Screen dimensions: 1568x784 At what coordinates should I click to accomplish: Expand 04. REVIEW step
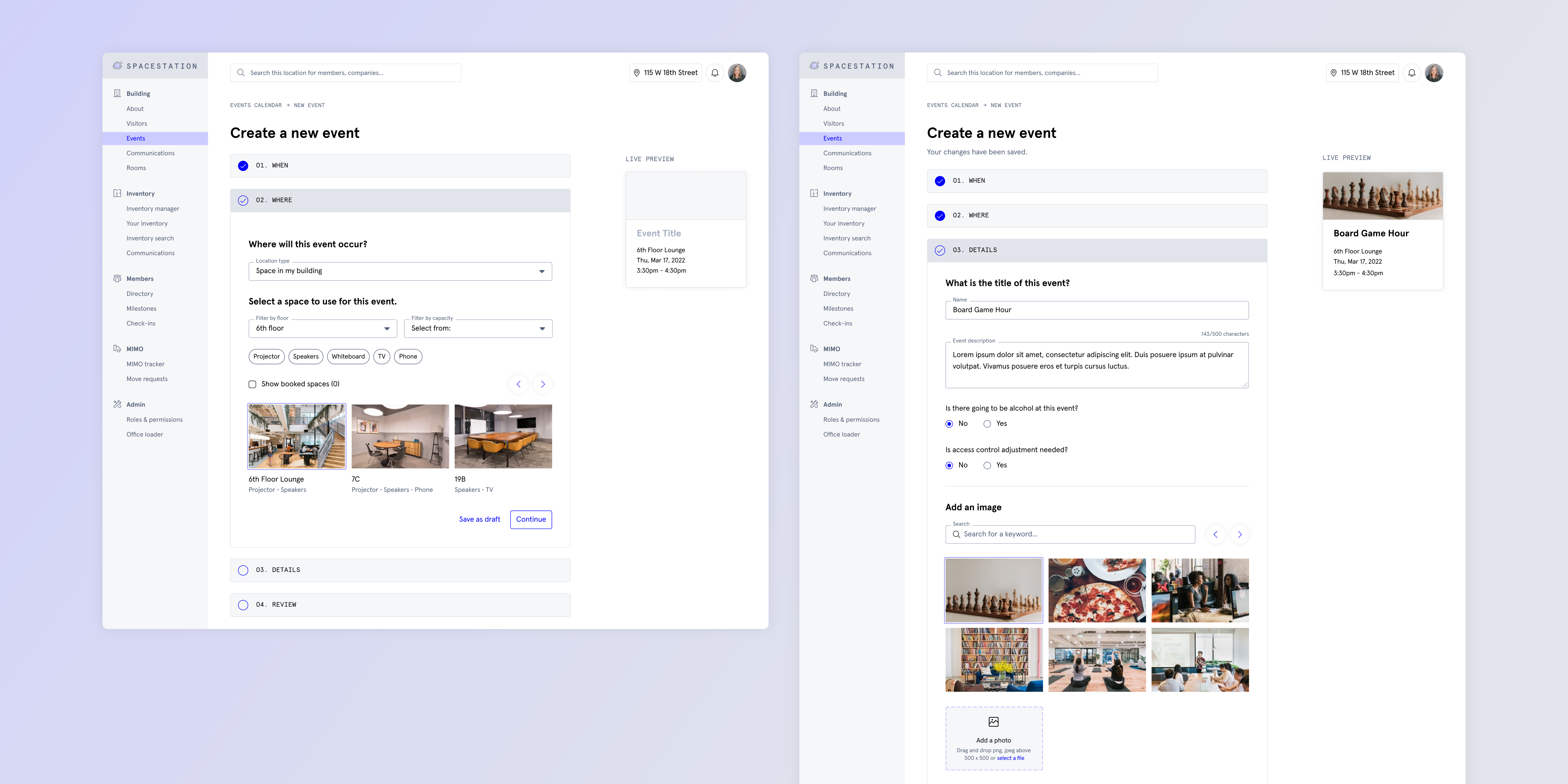click(x=400, y=605)
